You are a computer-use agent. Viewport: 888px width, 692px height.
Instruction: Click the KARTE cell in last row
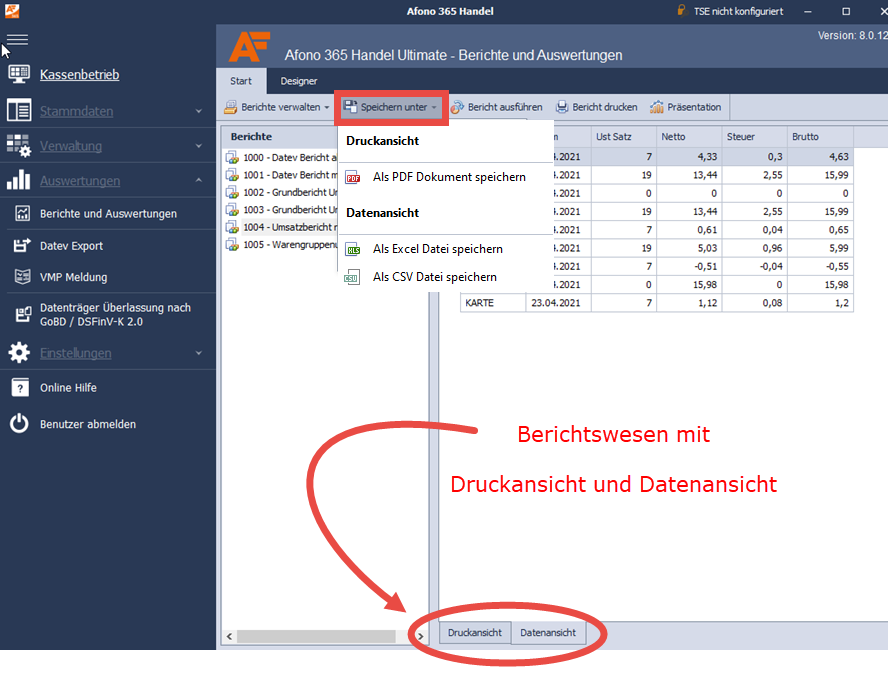coord(493,303)
